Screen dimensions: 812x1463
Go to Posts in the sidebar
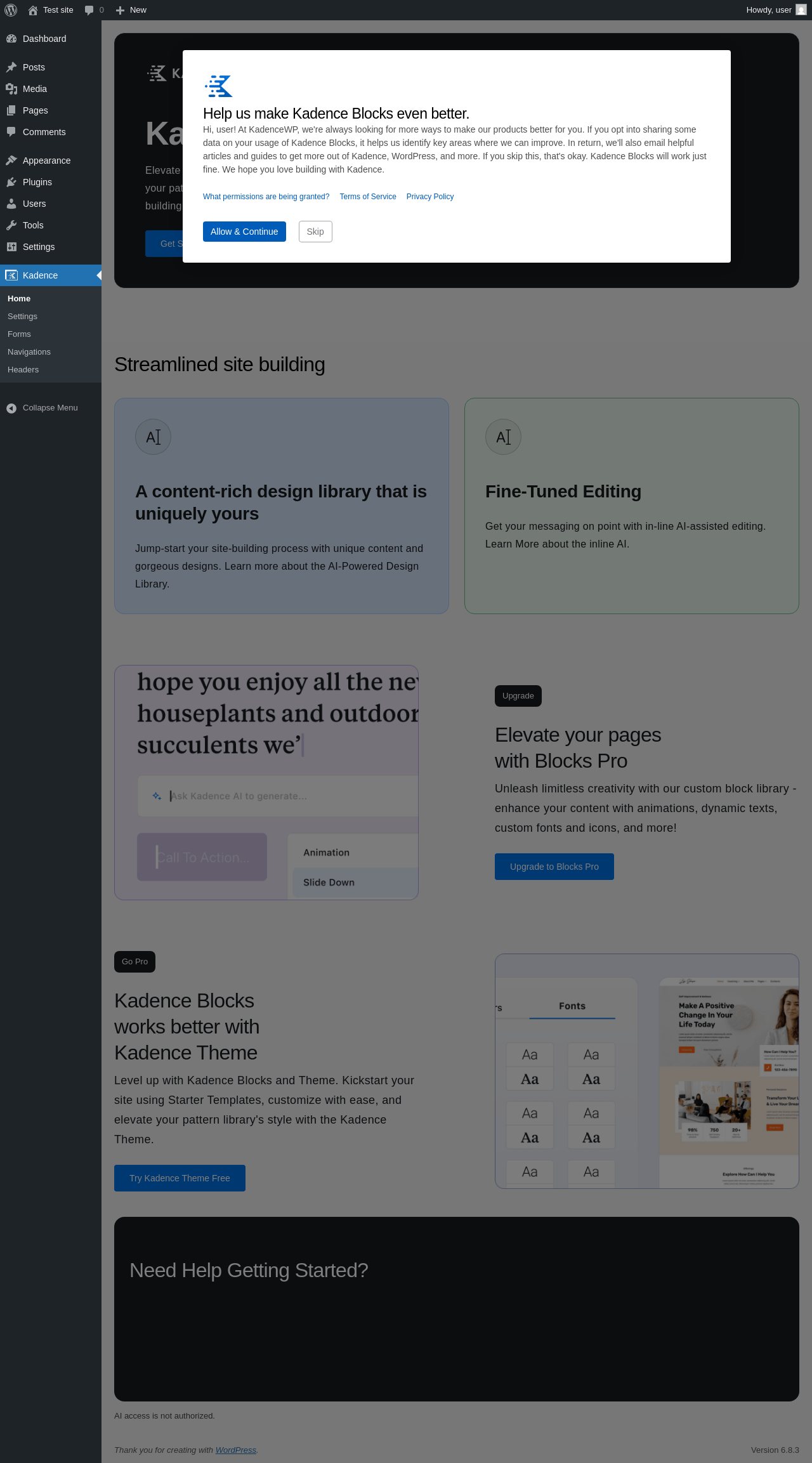51,67
